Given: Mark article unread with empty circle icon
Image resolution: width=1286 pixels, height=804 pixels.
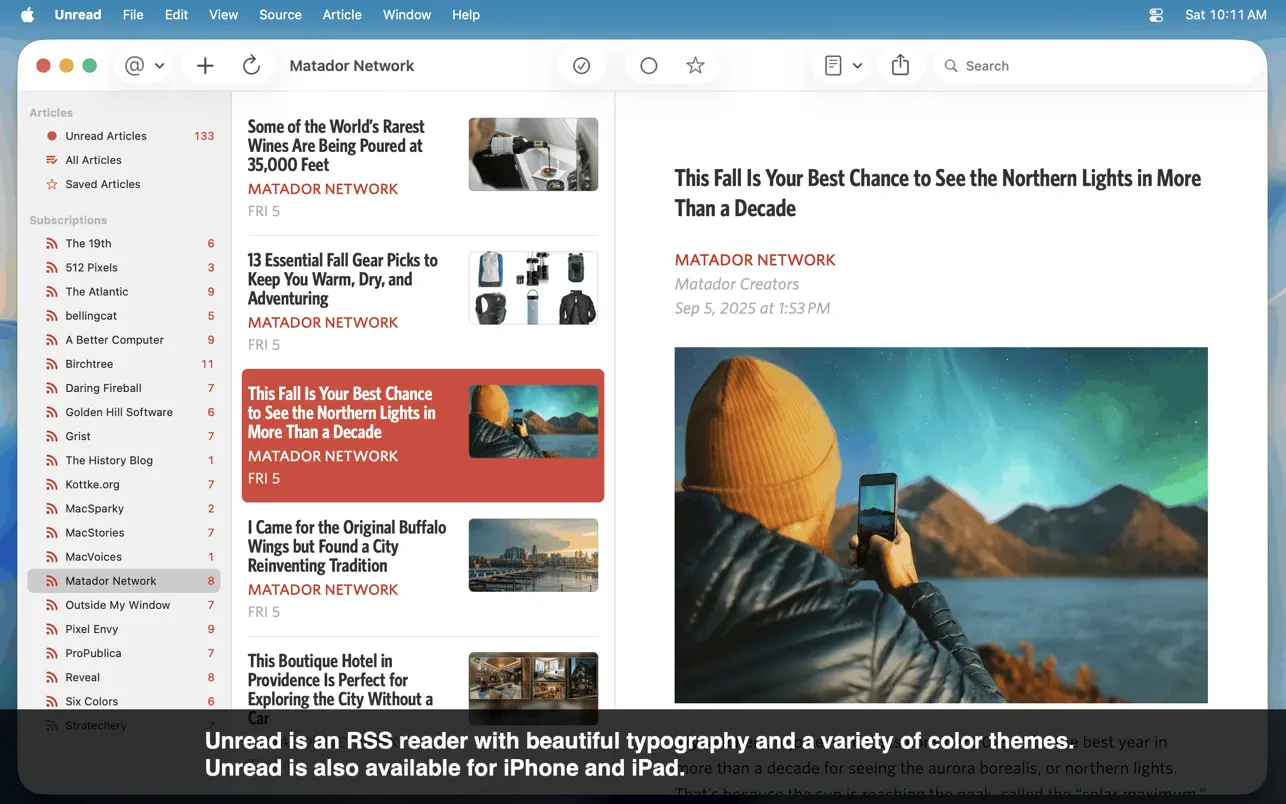Looking at the screenshot, I should [649, 66].
